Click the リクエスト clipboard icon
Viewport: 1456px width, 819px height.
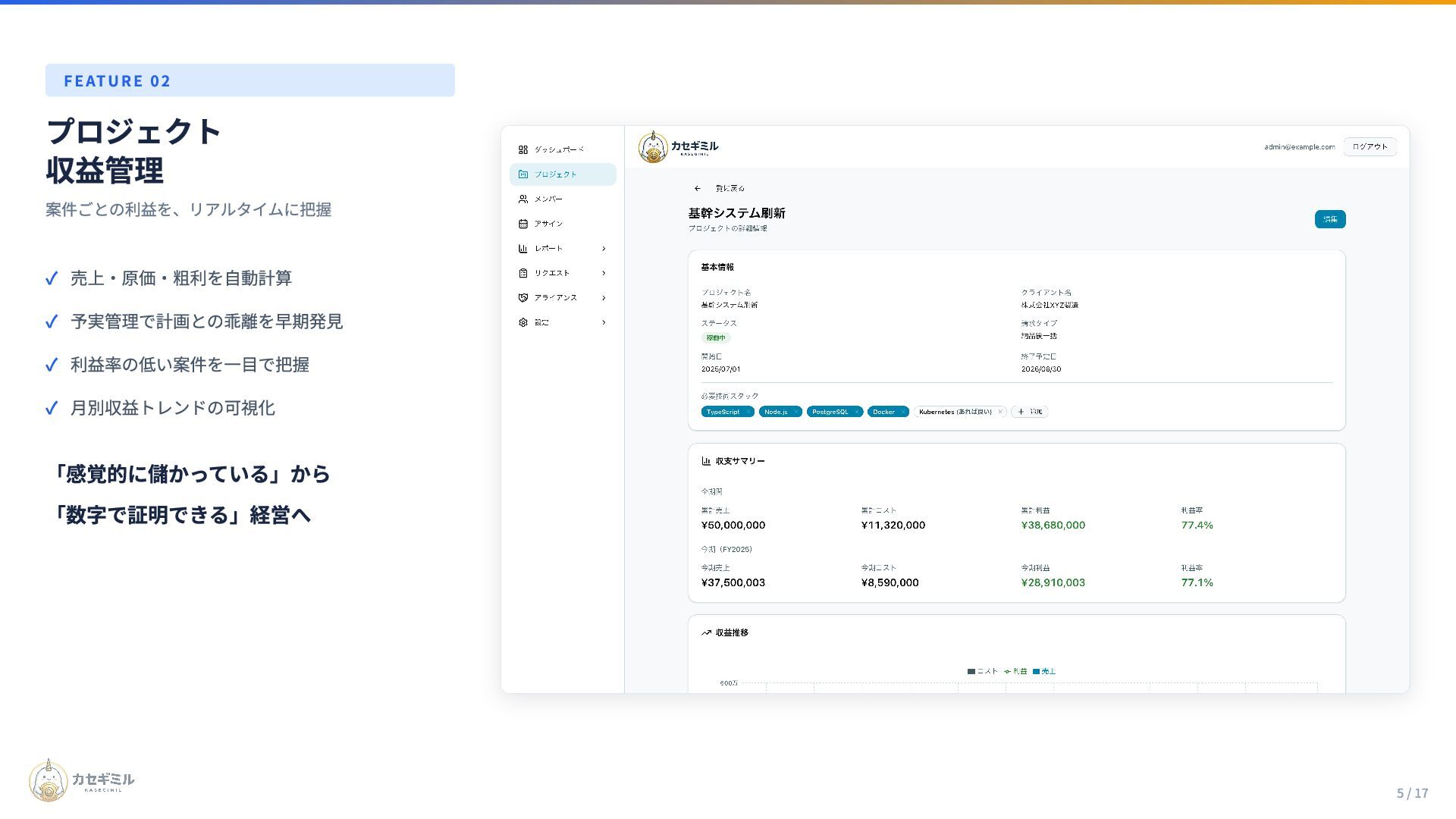[522, 273]
